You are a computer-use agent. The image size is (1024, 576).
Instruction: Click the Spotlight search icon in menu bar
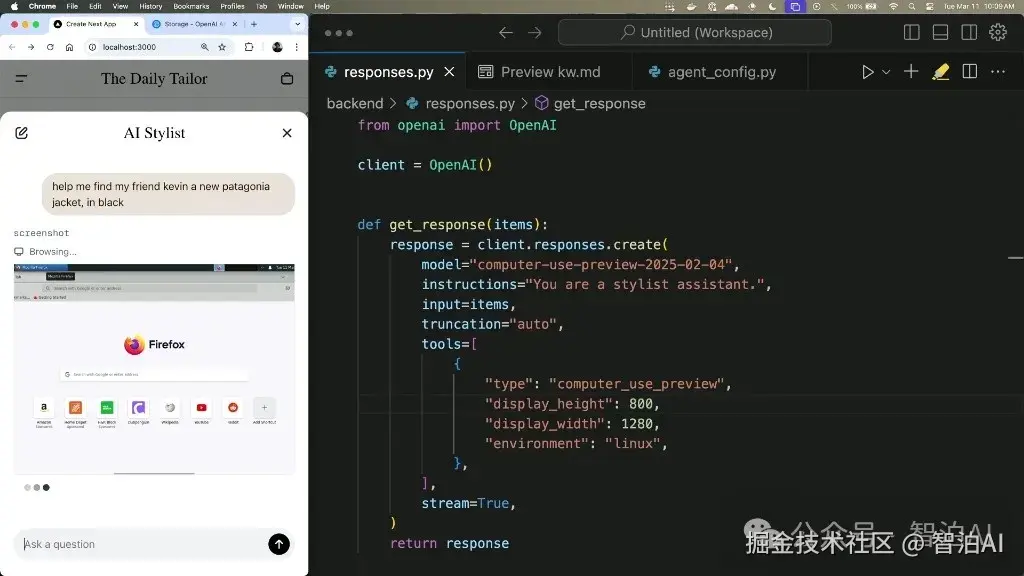point(912,7)
